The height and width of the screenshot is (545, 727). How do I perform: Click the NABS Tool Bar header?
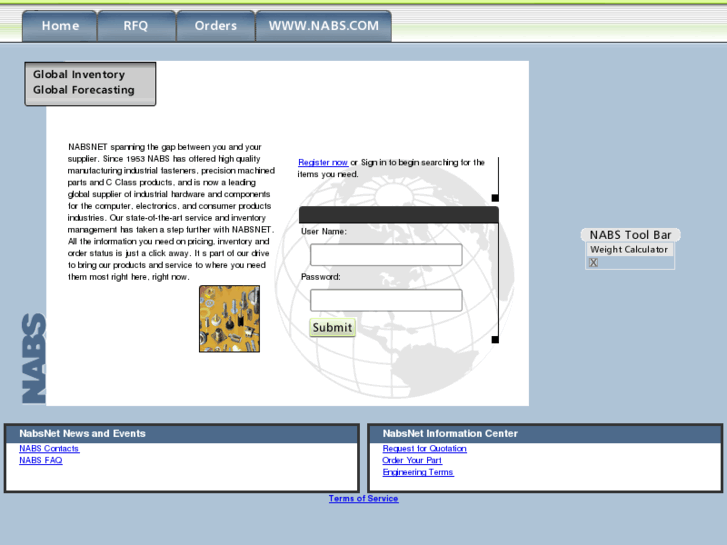pyautogui.click(x=631, y=235)
